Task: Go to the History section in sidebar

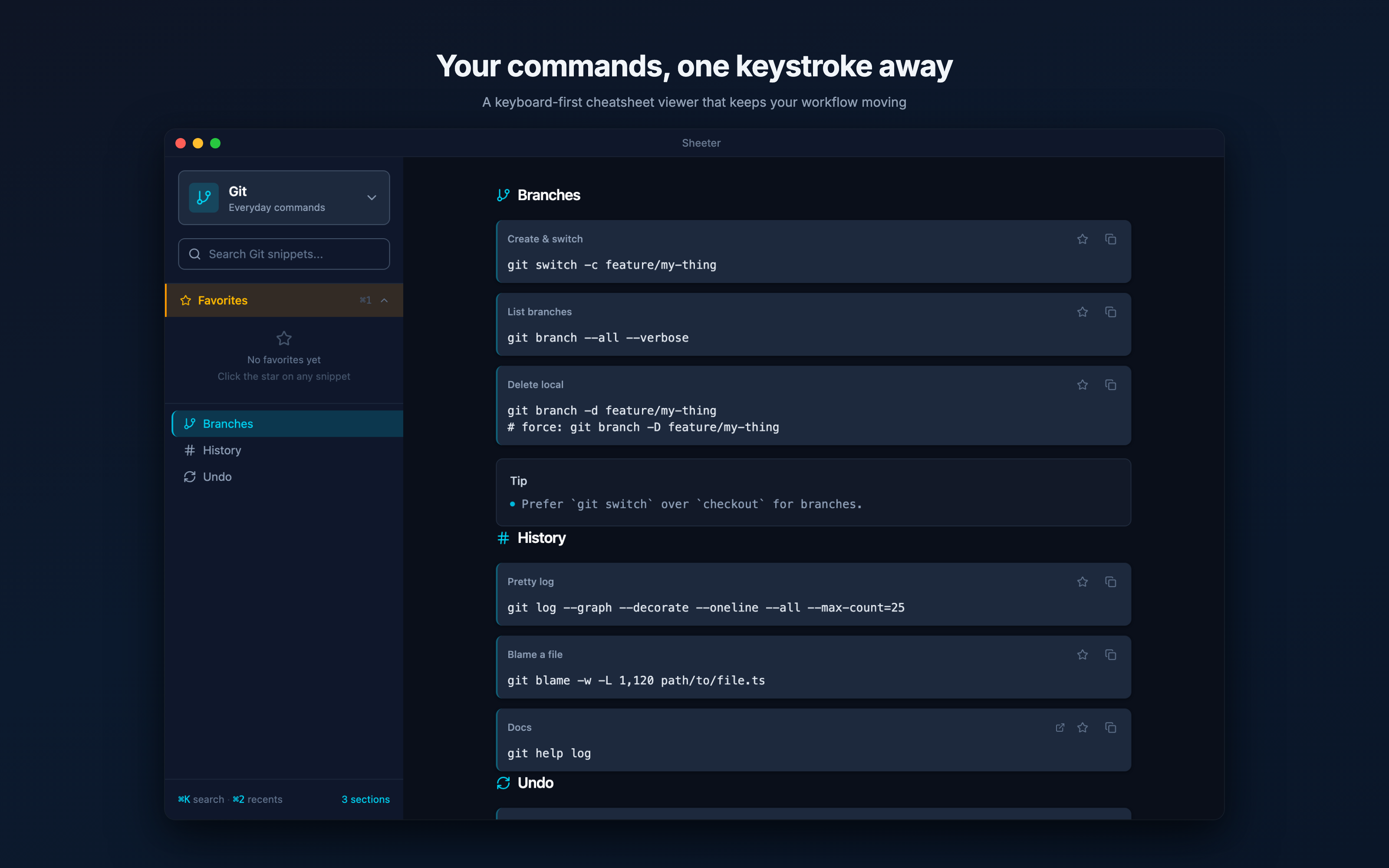Action: (221, 450)
